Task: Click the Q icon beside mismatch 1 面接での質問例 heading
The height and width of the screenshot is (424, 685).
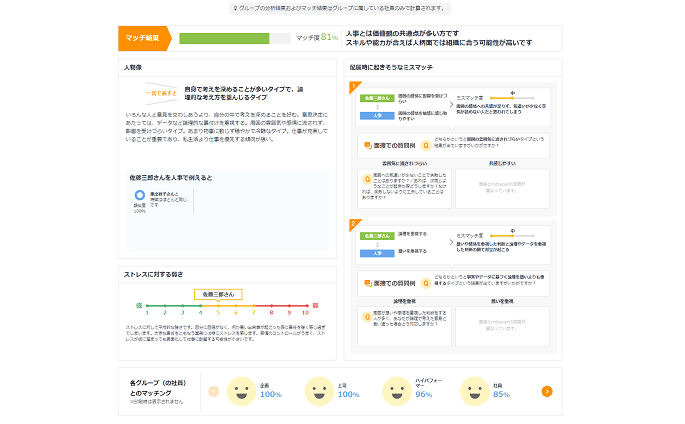Action: click(x=426, y=145)
